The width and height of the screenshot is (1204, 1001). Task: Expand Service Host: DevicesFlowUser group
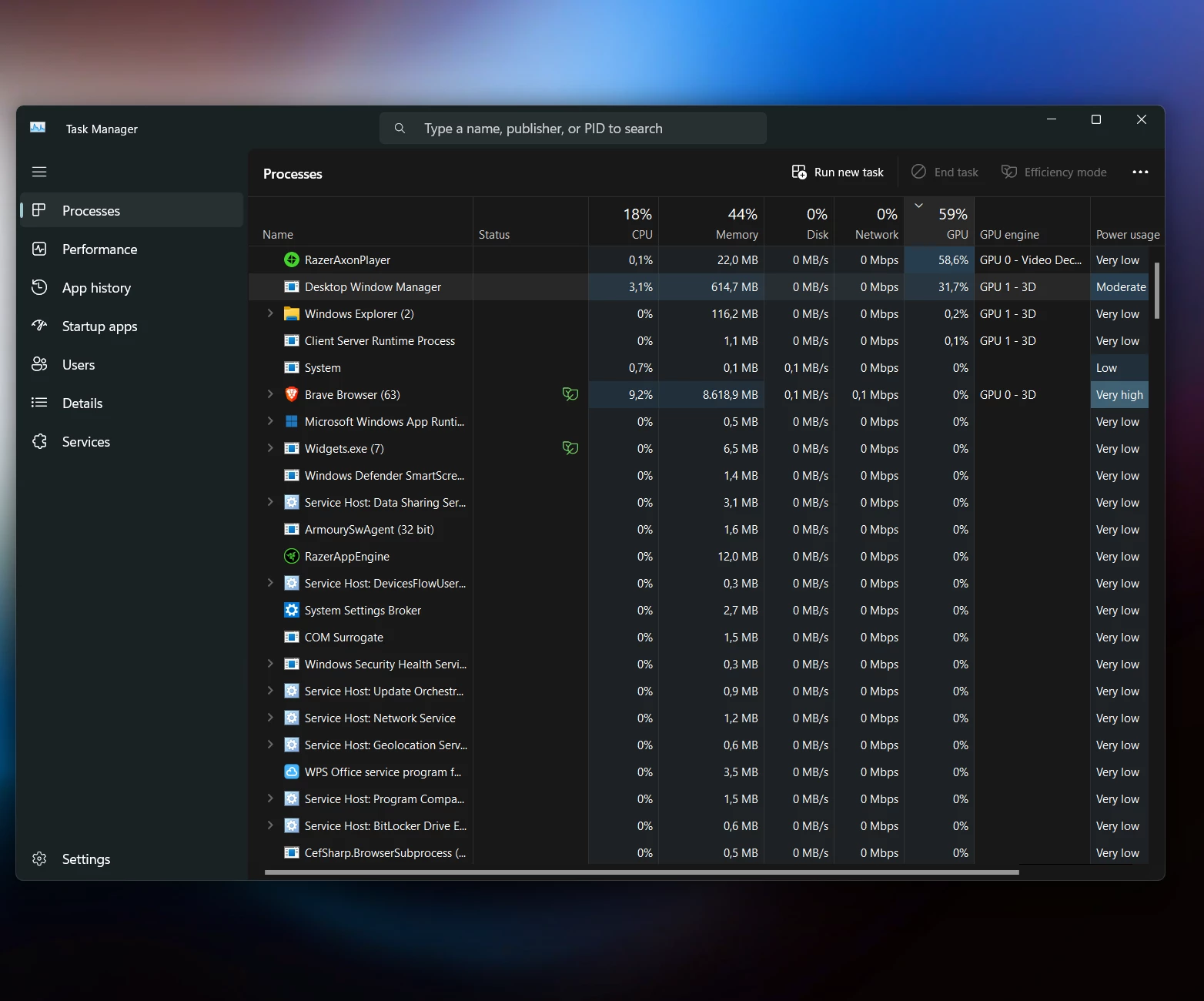coord(270,583)
